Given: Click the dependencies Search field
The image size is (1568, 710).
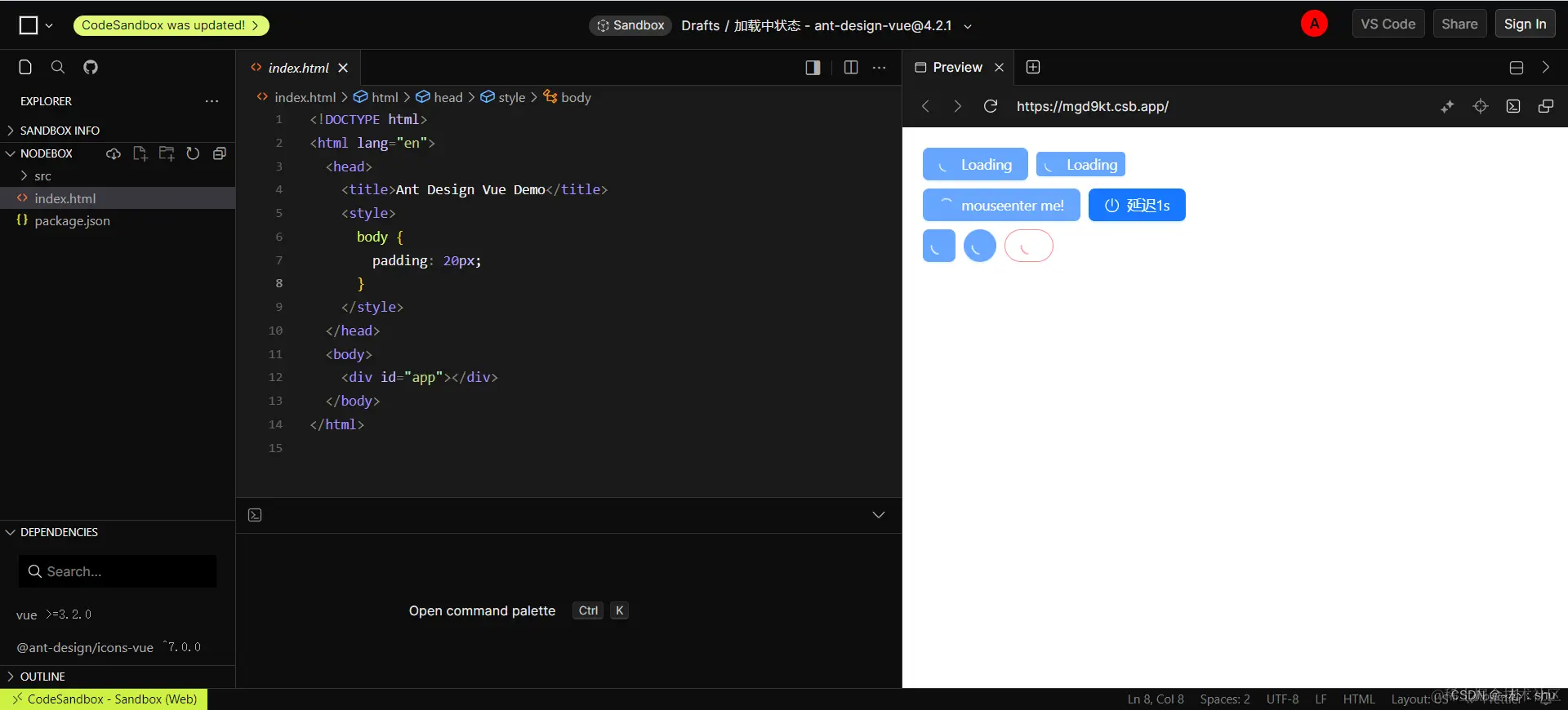Looking at the screenshot, I should click(x=118, y=571).
